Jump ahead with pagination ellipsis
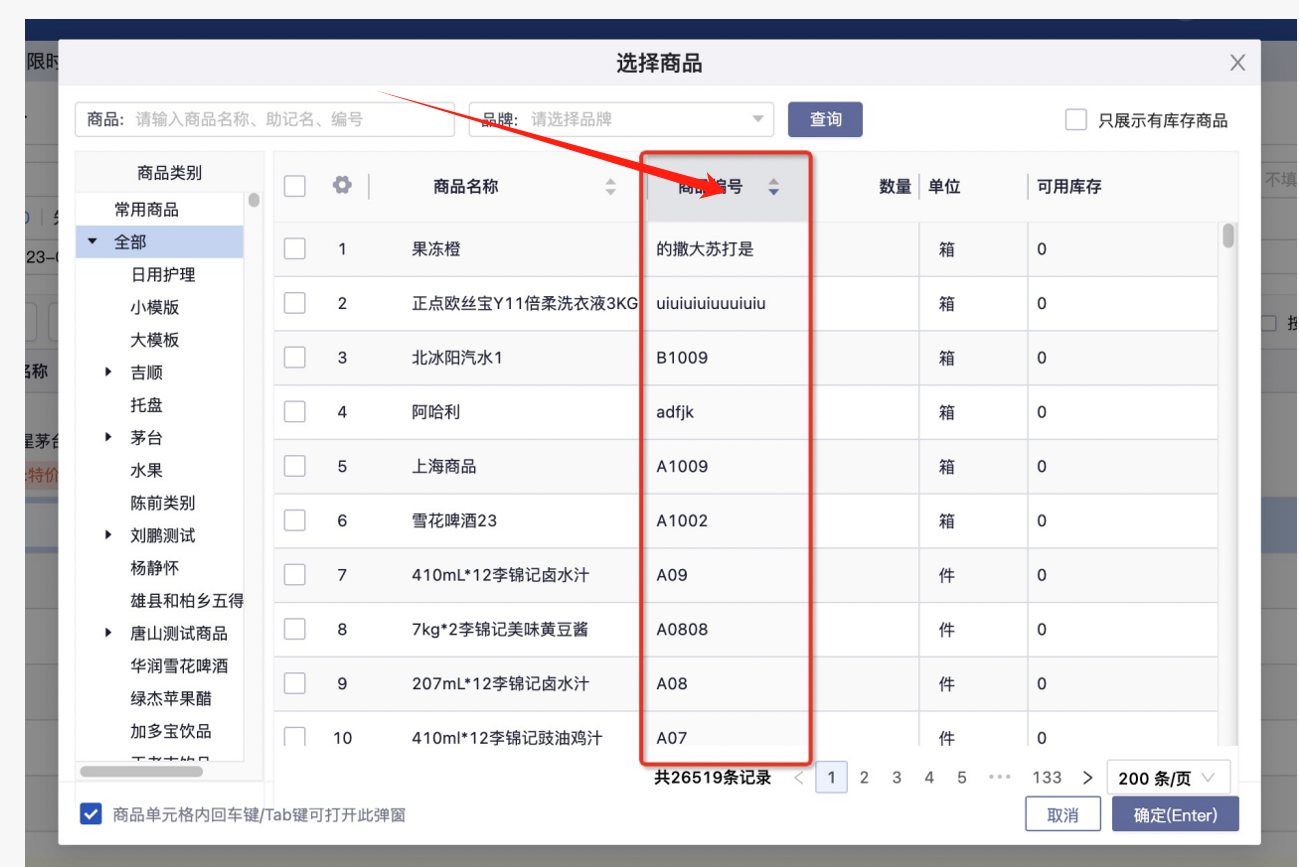 pos(999,777)
